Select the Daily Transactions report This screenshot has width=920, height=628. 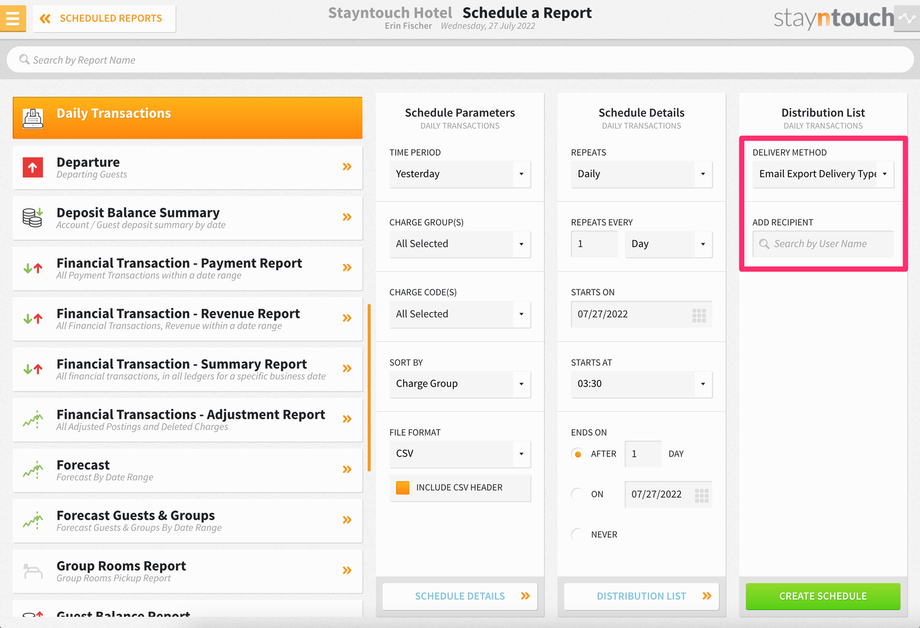tap(187, 118)
